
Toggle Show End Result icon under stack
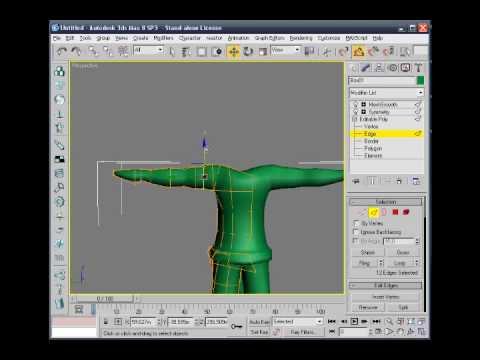click(x=372, y=181)
